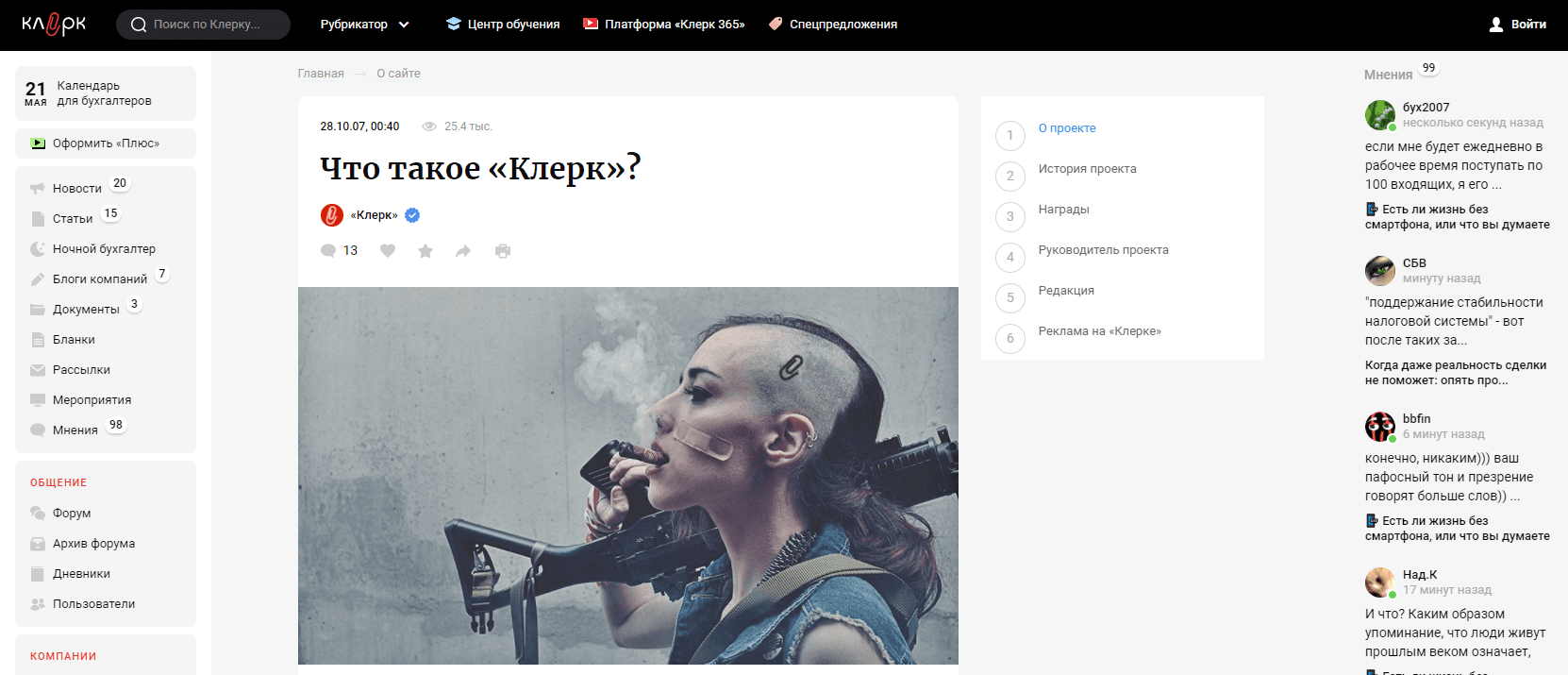
Task: Open Дневники in sidebar
Action: click(81, 573)
